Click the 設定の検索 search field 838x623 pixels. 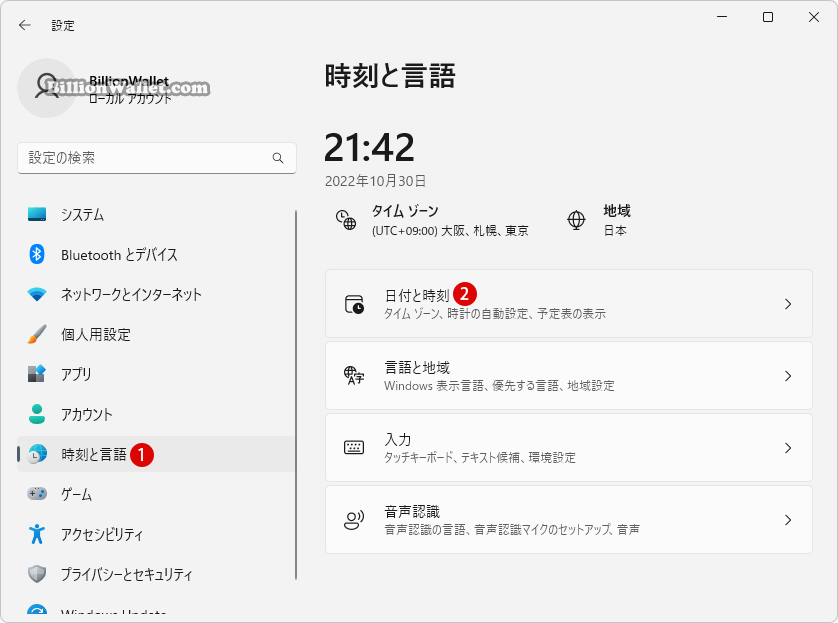click(157, 158)
